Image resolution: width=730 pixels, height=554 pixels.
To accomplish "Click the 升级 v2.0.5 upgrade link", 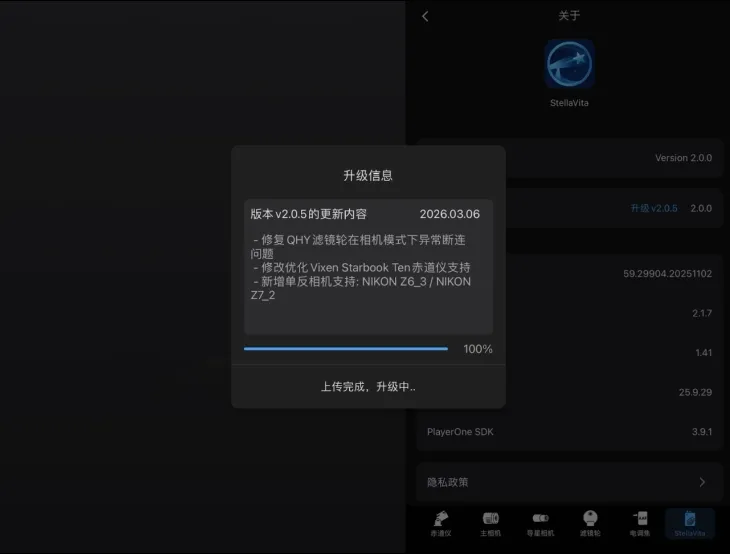I will (x=654, y=208).
